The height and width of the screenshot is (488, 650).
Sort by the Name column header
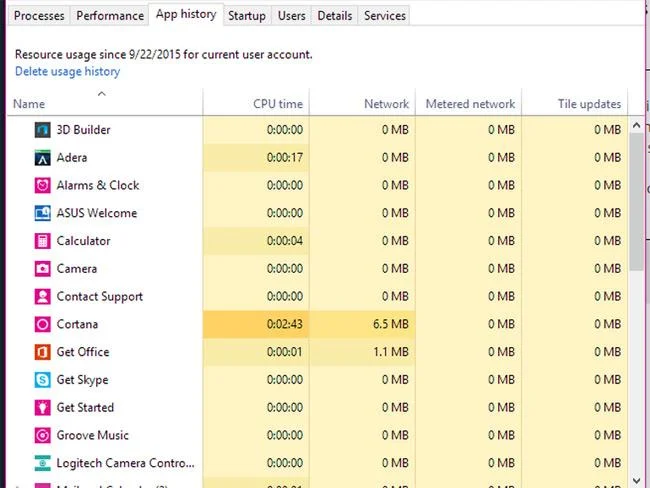point(105,102)
